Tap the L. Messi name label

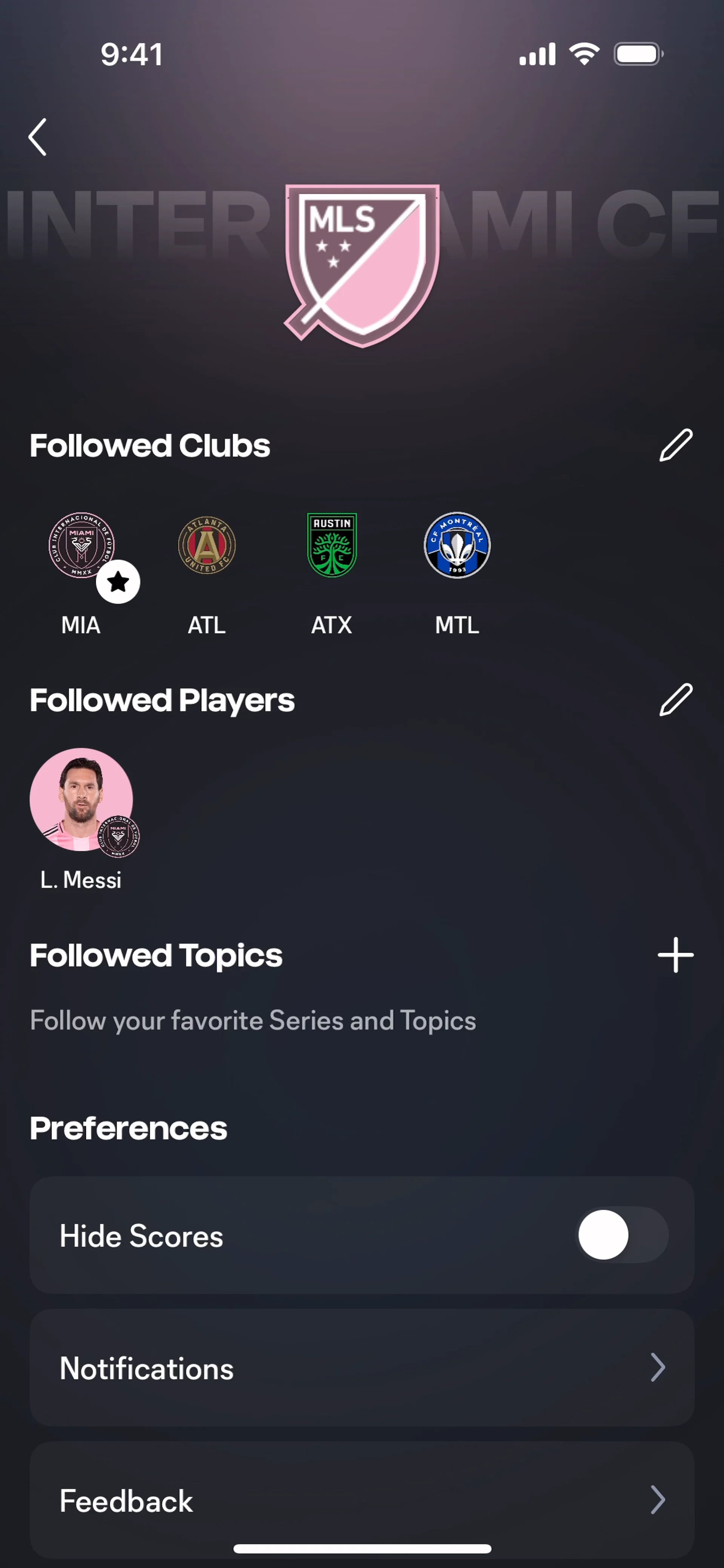pos(81,880)
